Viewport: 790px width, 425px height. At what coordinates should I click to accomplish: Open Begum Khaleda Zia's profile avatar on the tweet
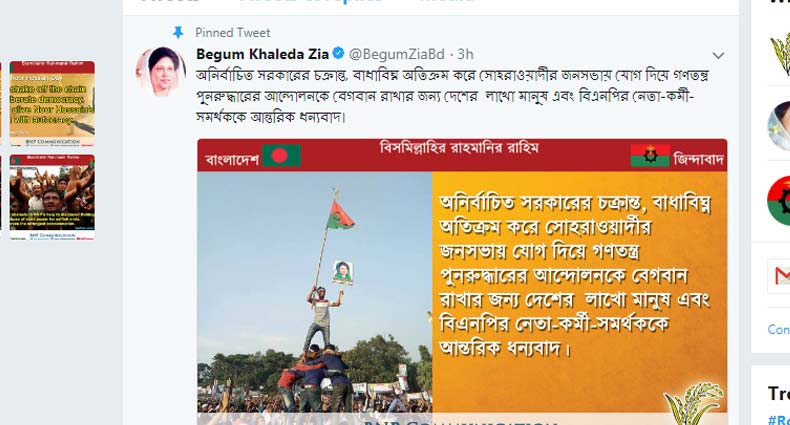(x=161, y=71)
